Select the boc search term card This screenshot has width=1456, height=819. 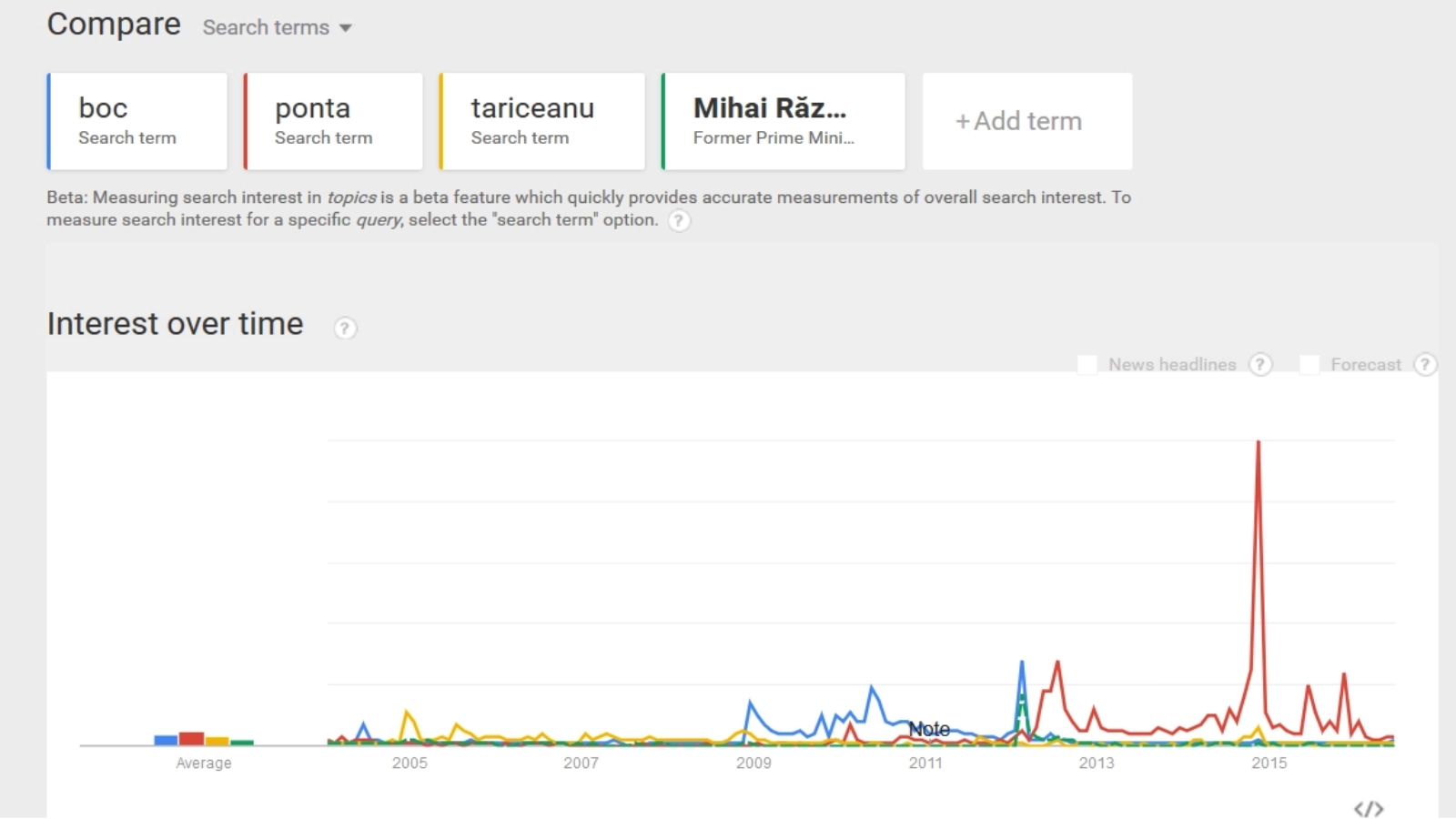(137, 121)
